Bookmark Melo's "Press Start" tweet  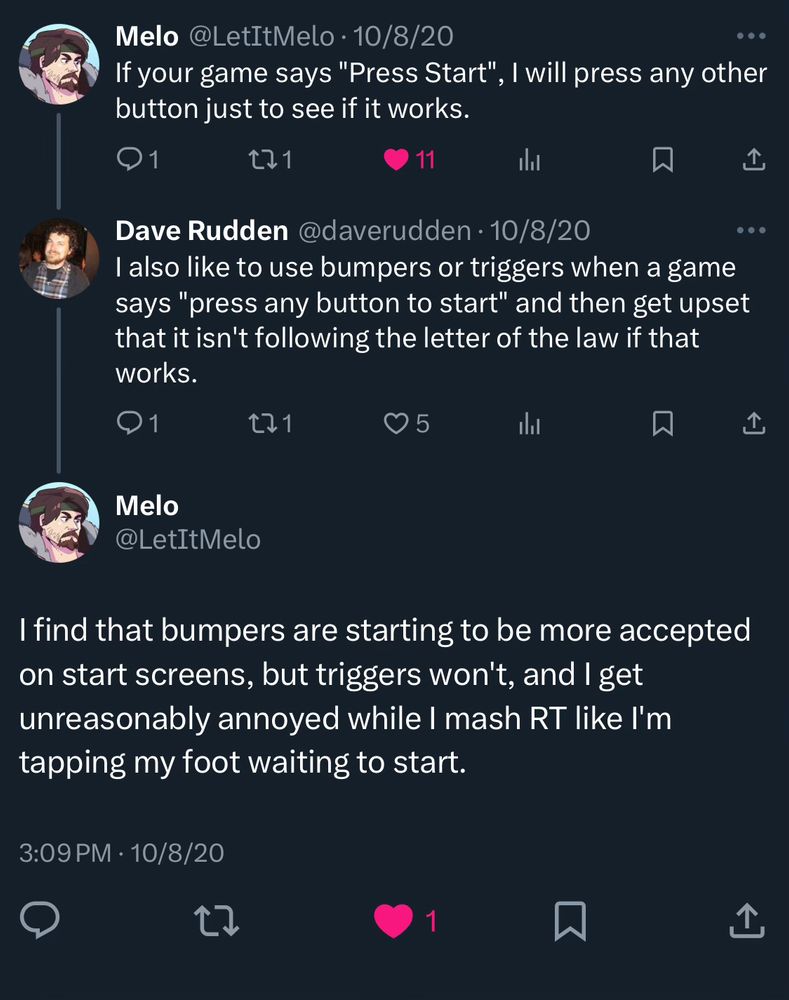661,159
